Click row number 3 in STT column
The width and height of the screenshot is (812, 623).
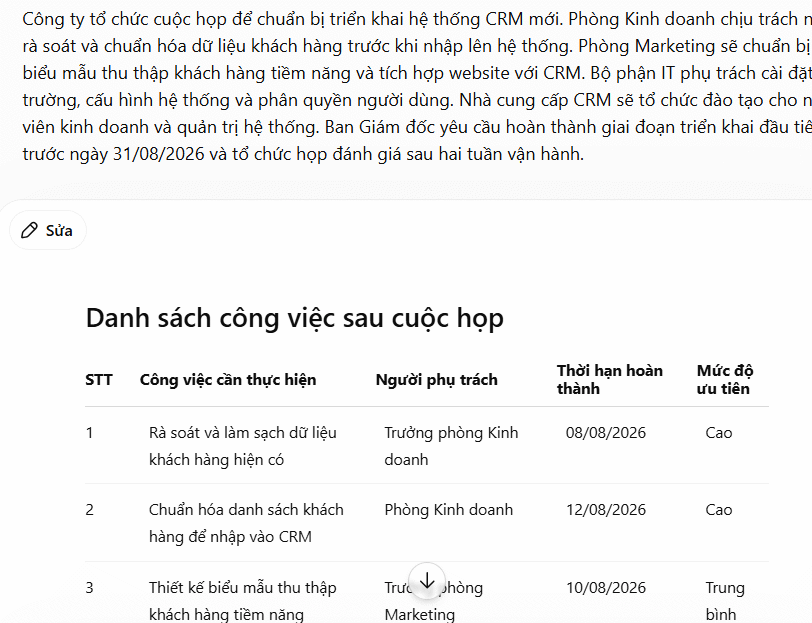90,588
